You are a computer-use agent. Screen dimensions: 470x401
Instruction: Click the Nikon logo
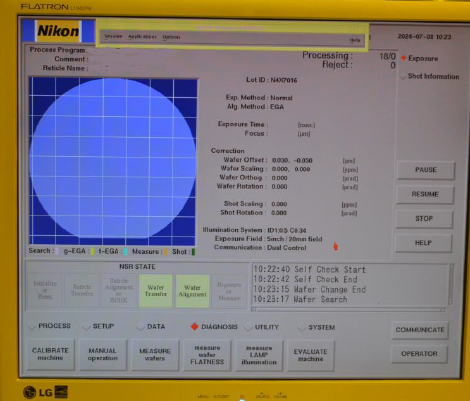pos(58,31)
